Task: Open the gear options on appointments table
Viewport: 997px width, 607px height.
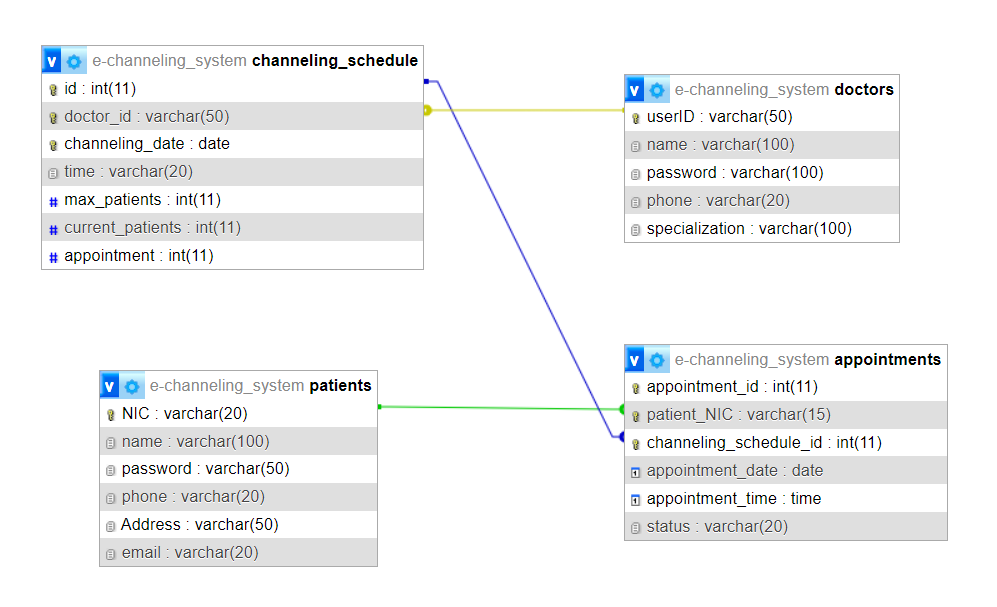Action: (657, 360)
